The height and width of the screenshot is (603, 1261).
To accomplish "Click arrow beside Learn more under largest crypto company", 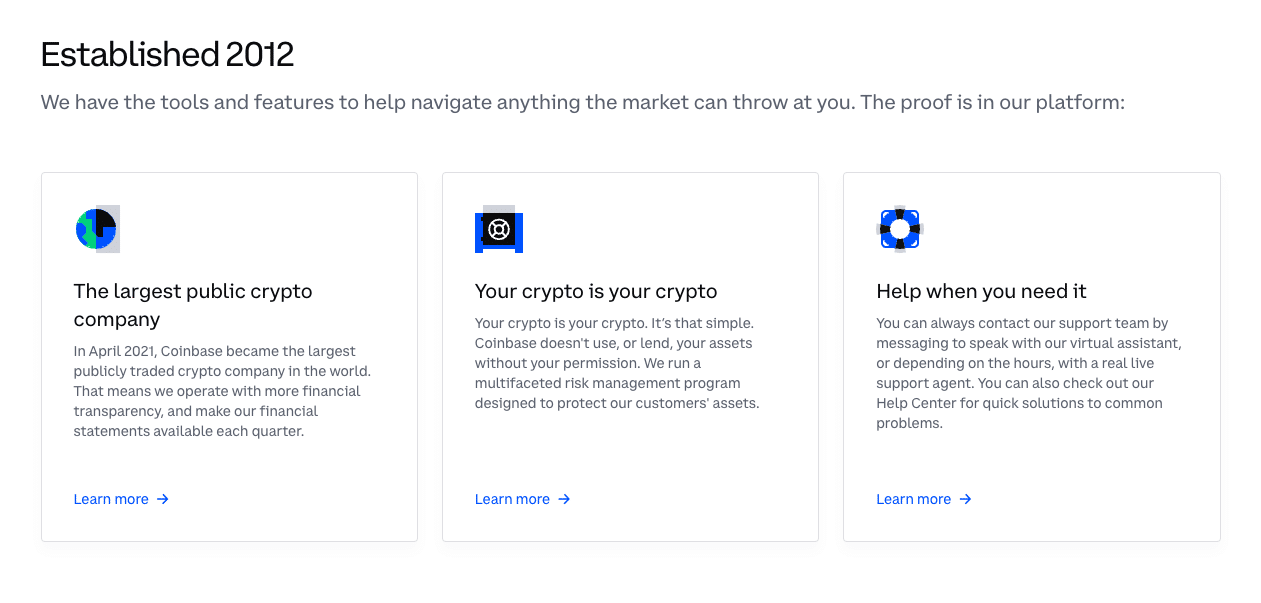I will point(163,499).
